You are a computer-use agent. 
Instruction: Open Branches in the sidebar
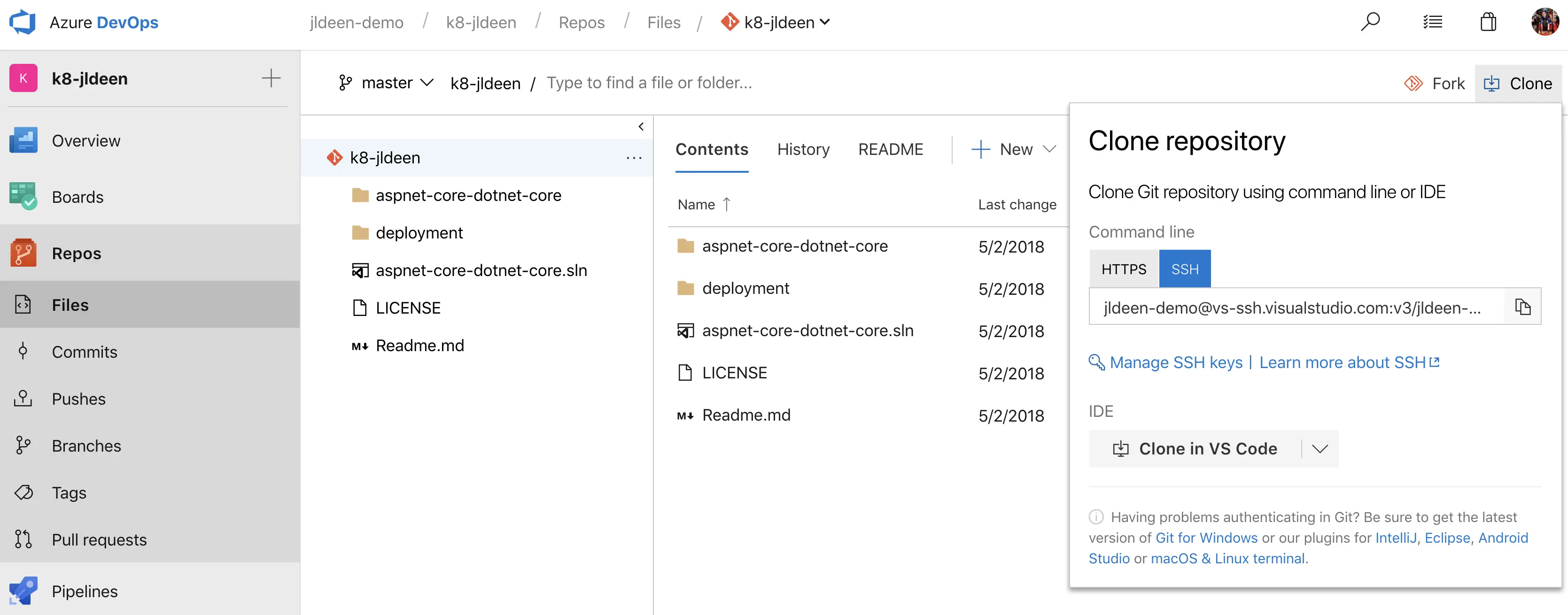pyautogui.click(x=150, y=445)
